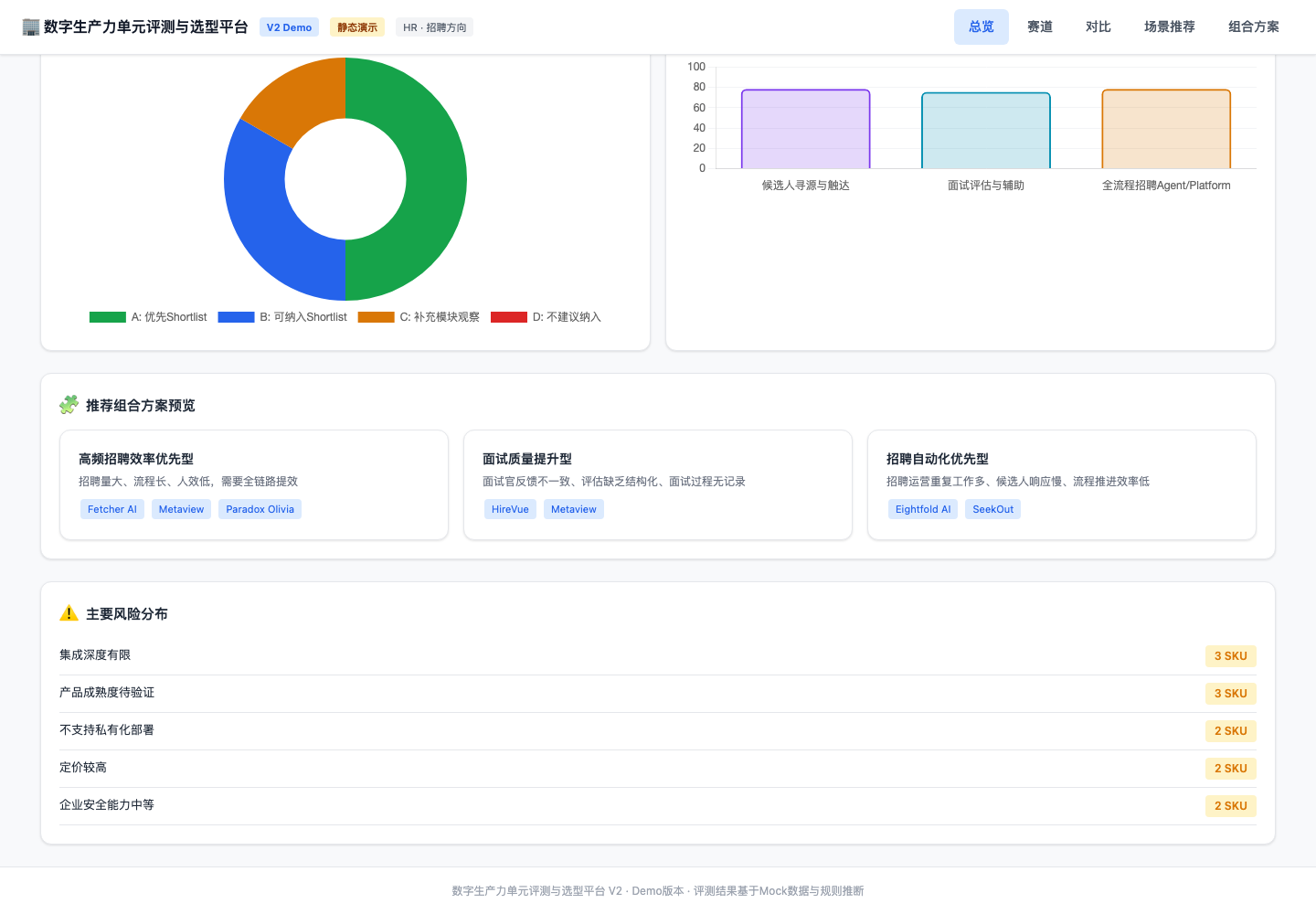The width and height of the screenshot is (1316, 914).
Task: Select the 定价较高 risk row
Action: tap(658, 768)
